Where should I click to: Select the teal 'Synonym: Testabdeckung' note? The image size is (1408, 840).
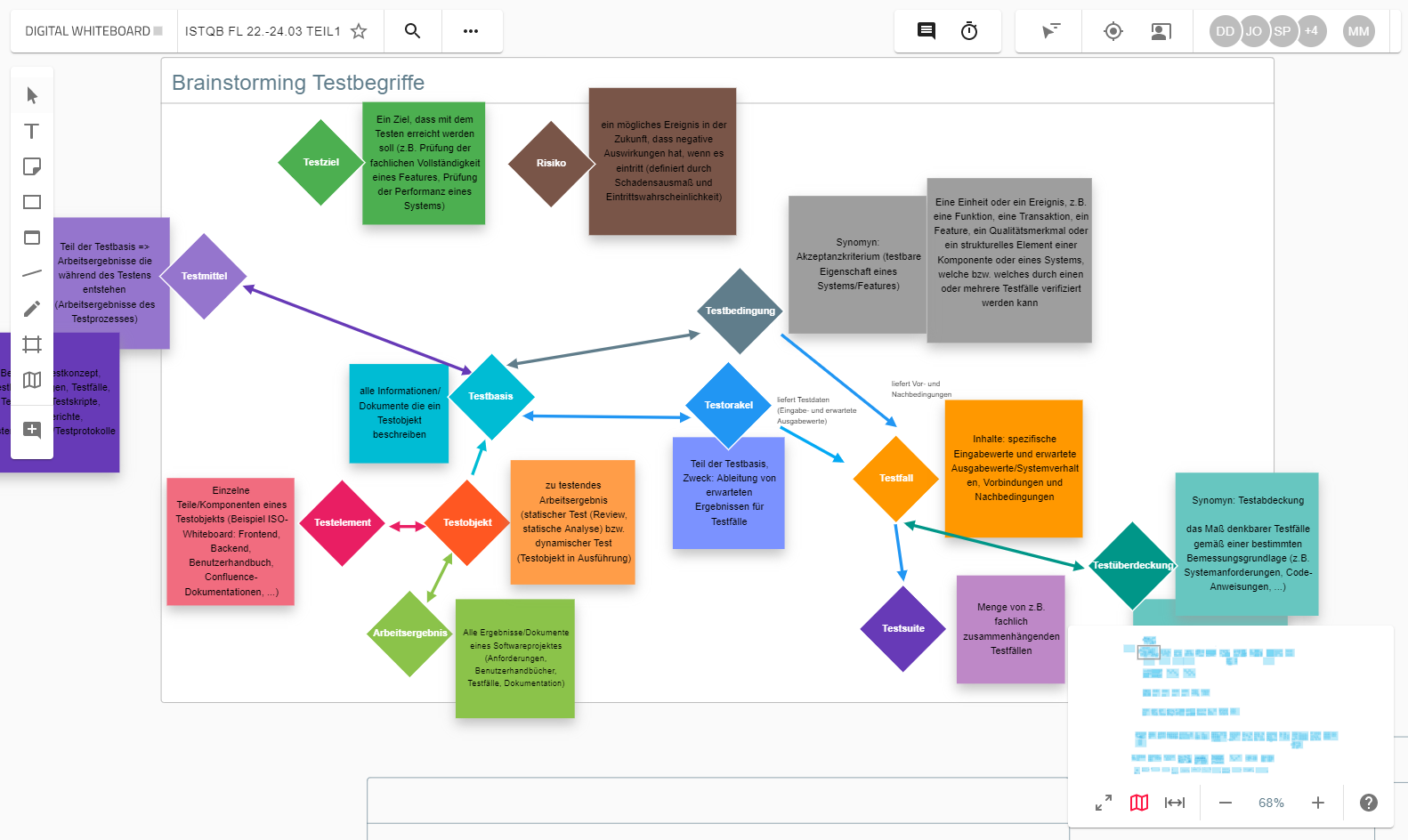tap(1247, 544)
